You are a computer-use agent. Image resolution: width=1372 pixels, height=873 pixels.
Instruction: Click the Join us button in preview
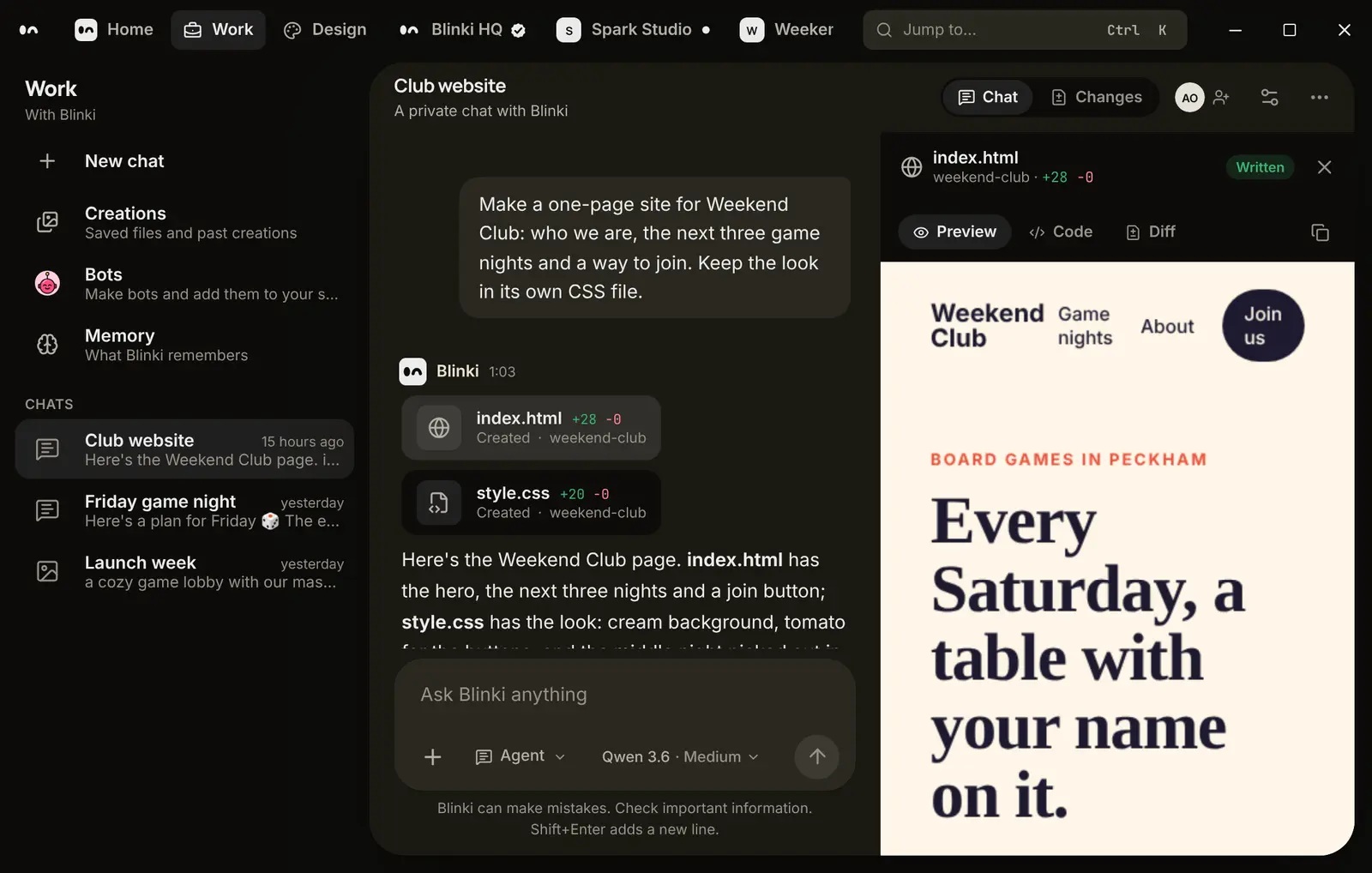1263,326
